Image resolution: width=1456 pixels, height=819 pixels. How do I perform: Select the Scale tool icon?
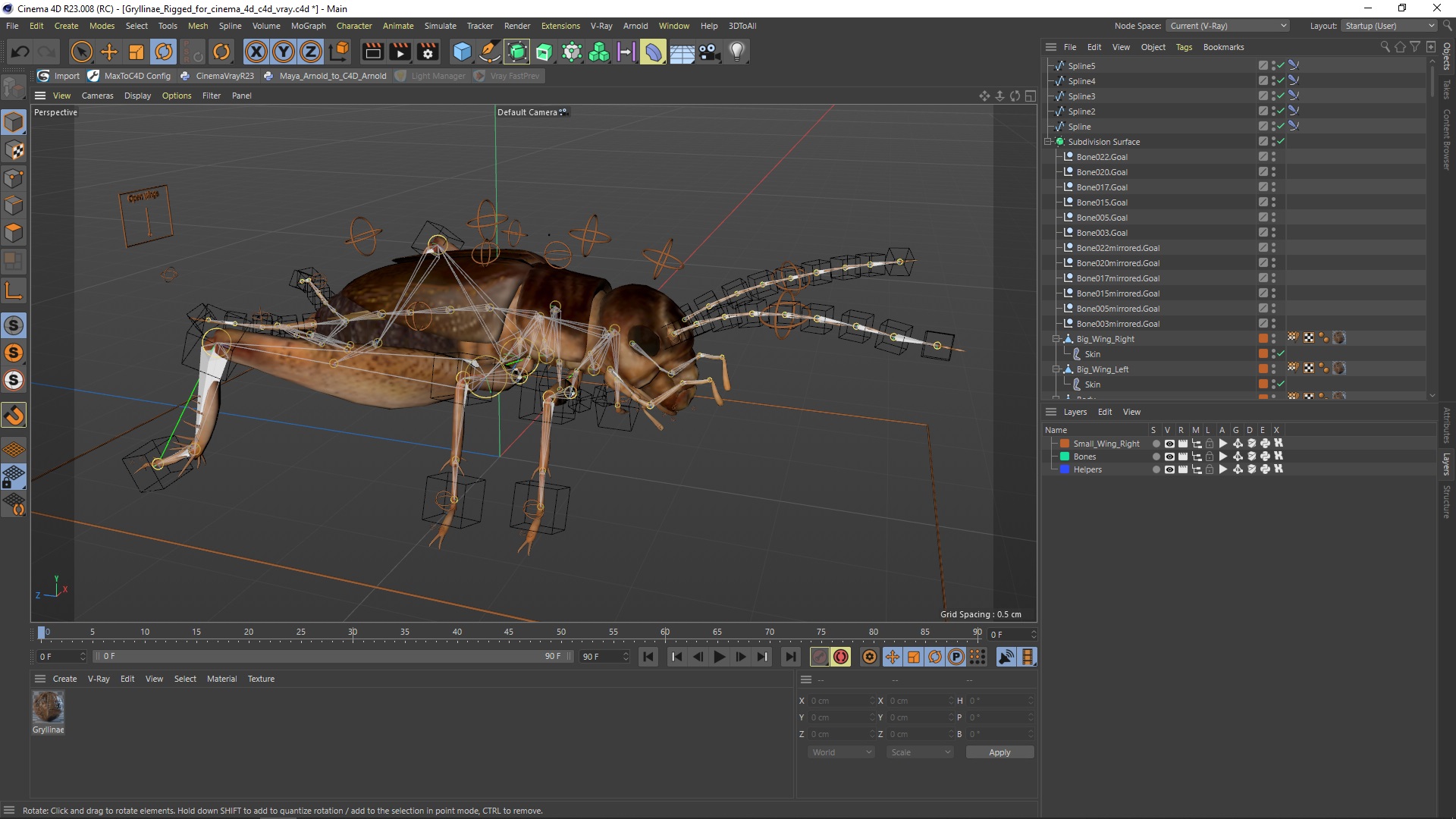[x=136, y=52]
